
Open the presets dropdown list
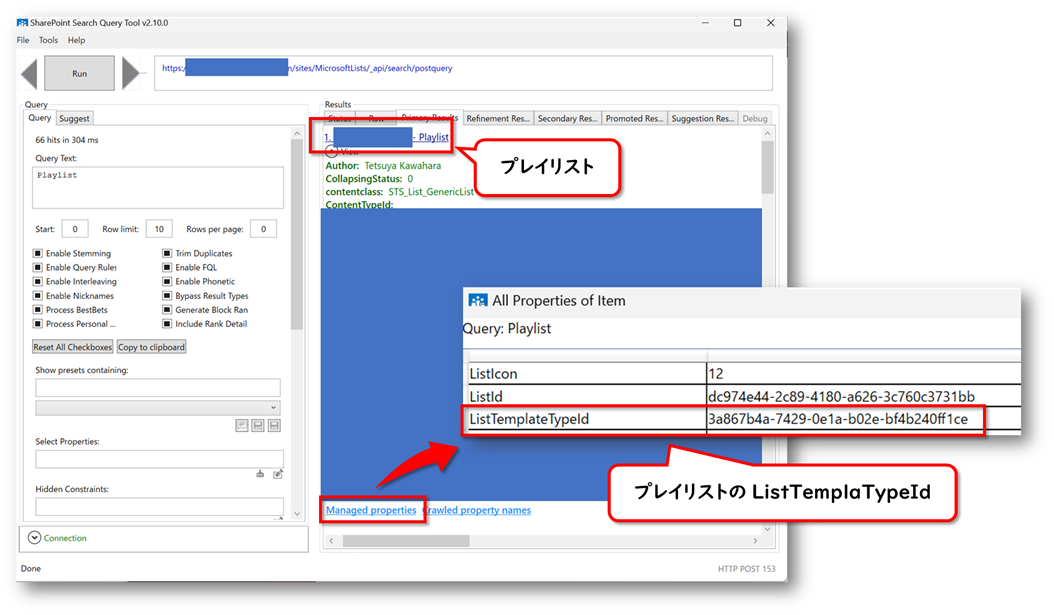coord(158,407)
